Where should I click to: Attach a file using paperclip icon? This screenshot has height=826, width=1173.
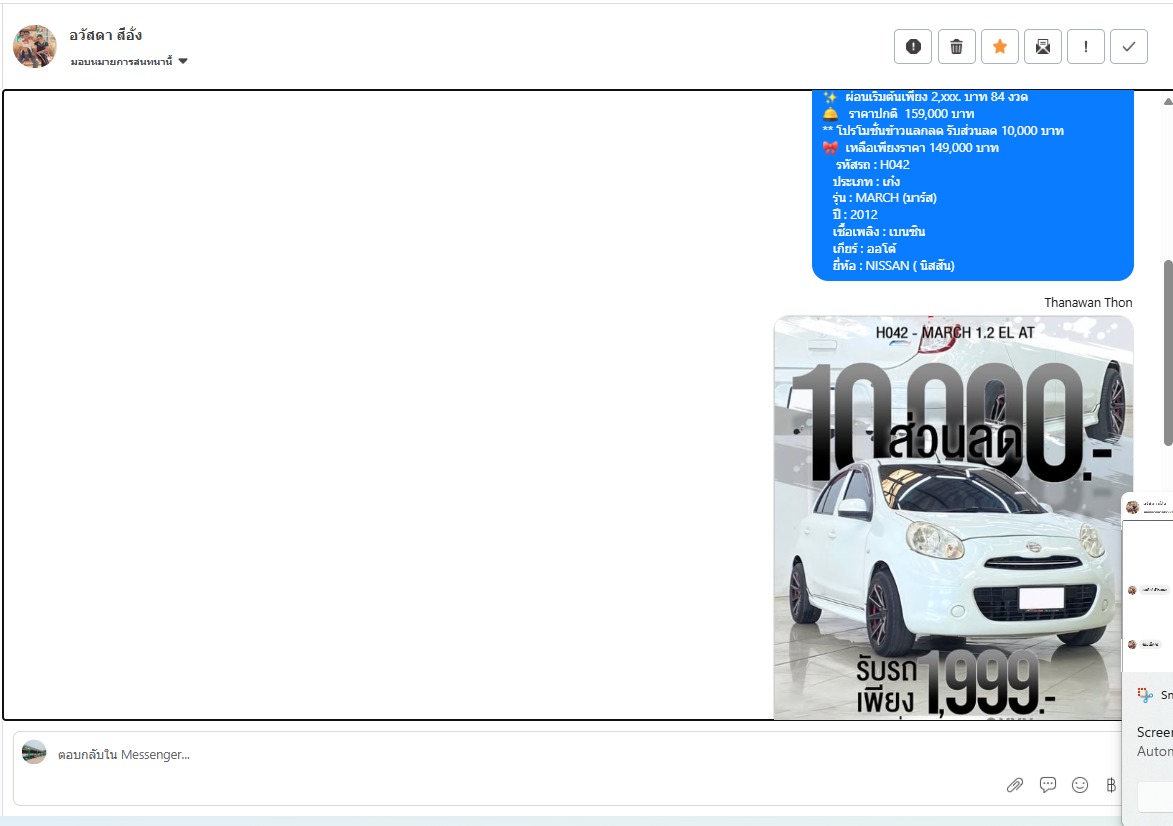(x=1015, y=785)
